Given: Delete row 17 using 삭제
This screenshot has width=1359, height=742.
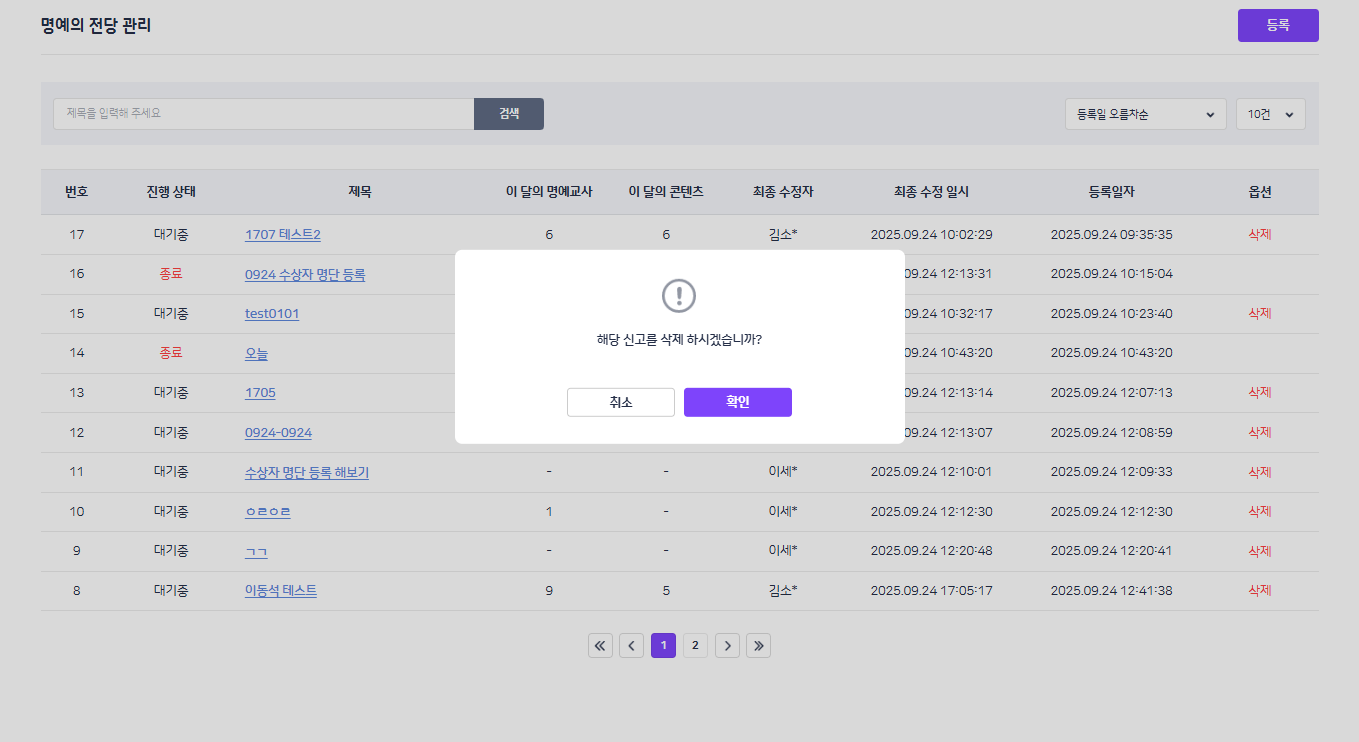Looking at the screenshot, I should [1259, 235].
